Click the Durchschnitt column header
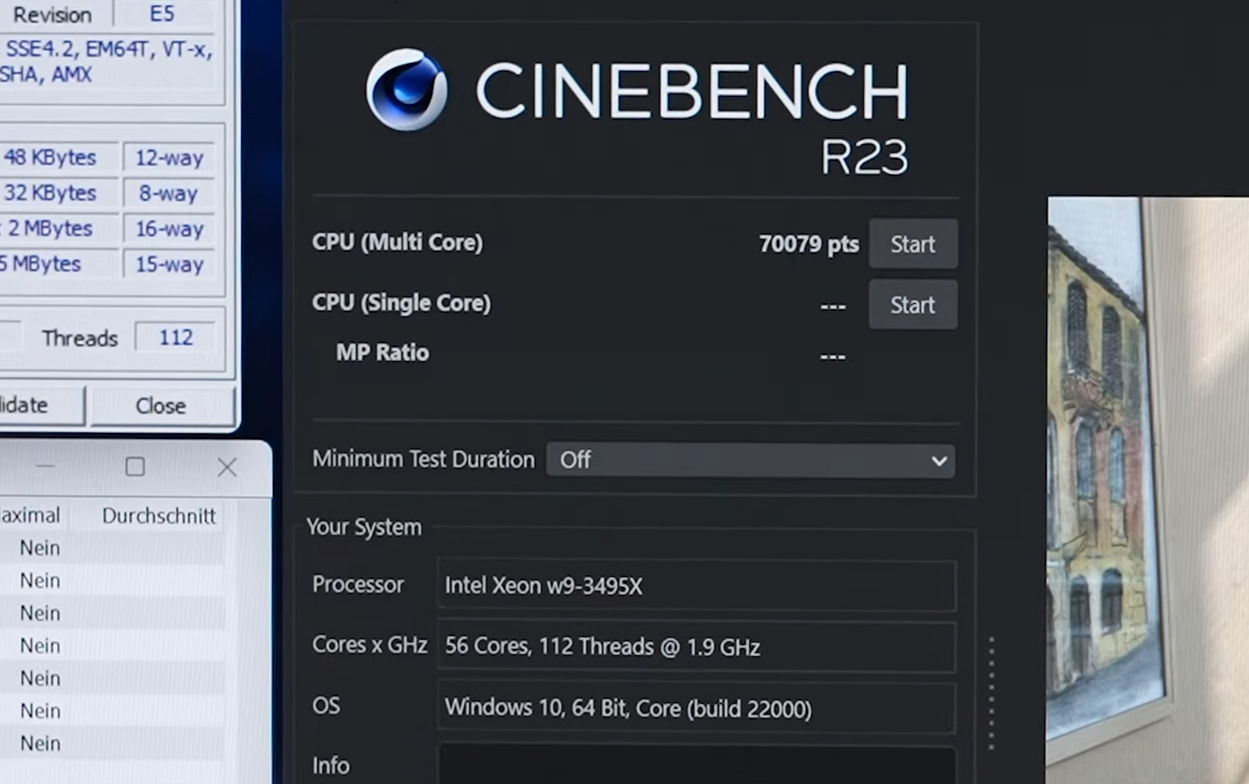Viewport: 1249px width, 784px height. (159, 516)
